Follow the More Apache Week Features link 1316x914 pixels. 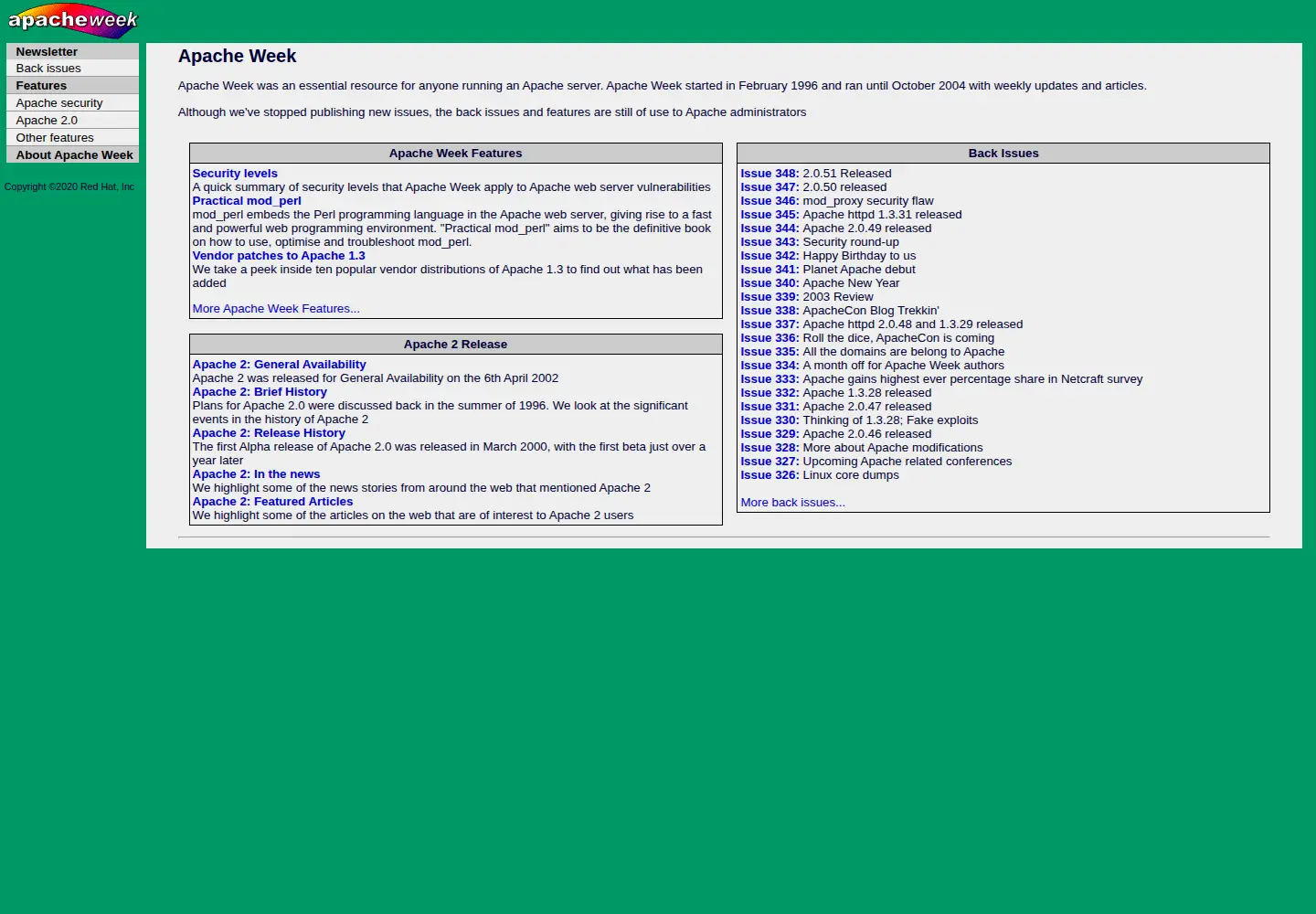click(276, 309)
